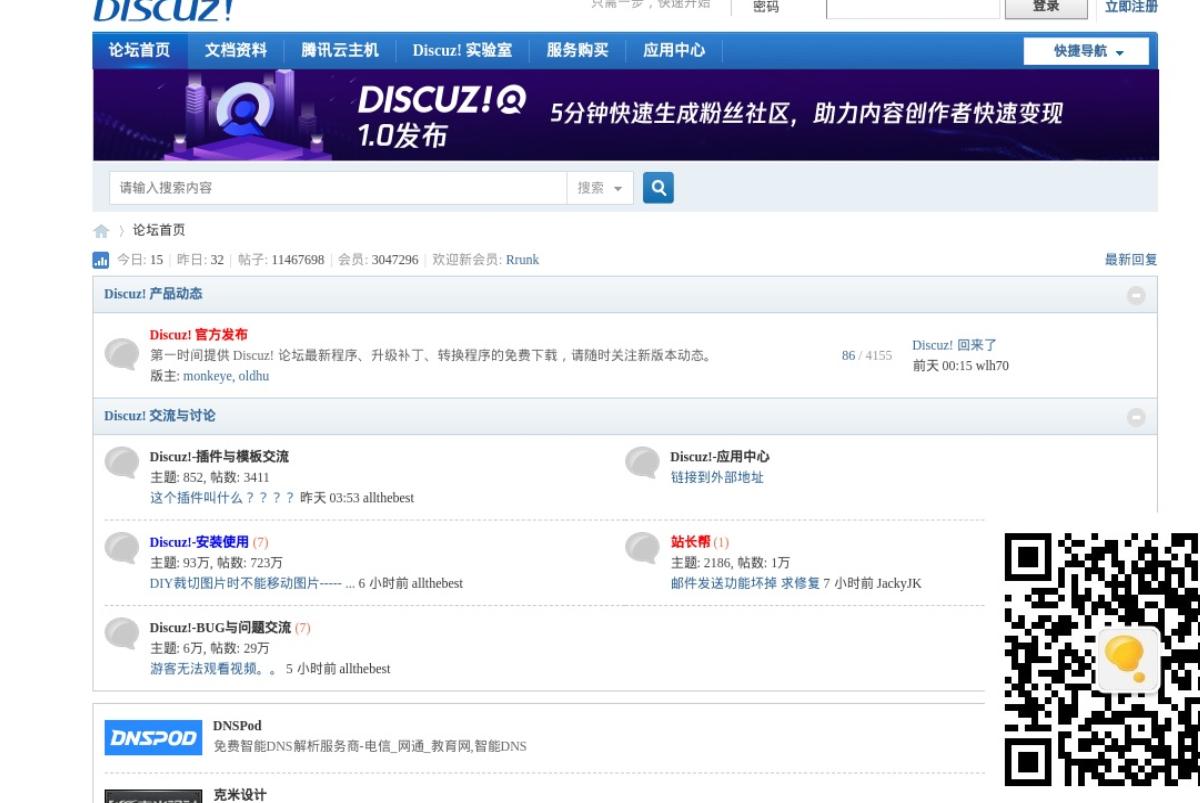Click the home icon in breadcrumb
1200x803 pixels.
[x=101, y=231]
